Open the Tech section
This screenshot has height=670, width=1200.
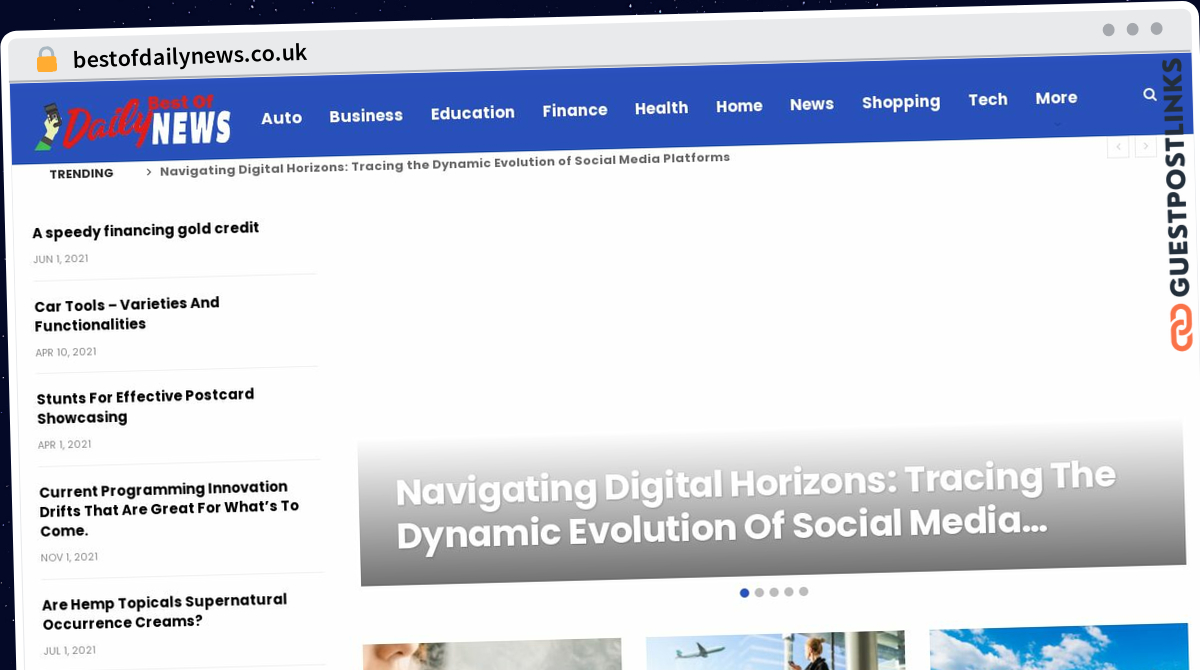[x=988, y=99]
